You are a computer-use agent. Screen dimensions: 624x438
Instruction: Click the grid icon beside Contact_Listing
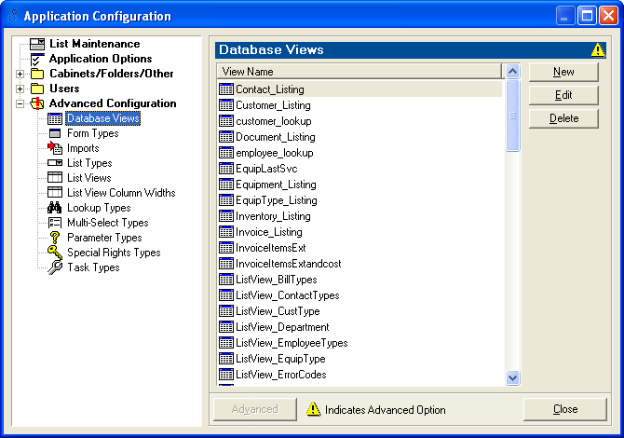(x=226, y=89)
